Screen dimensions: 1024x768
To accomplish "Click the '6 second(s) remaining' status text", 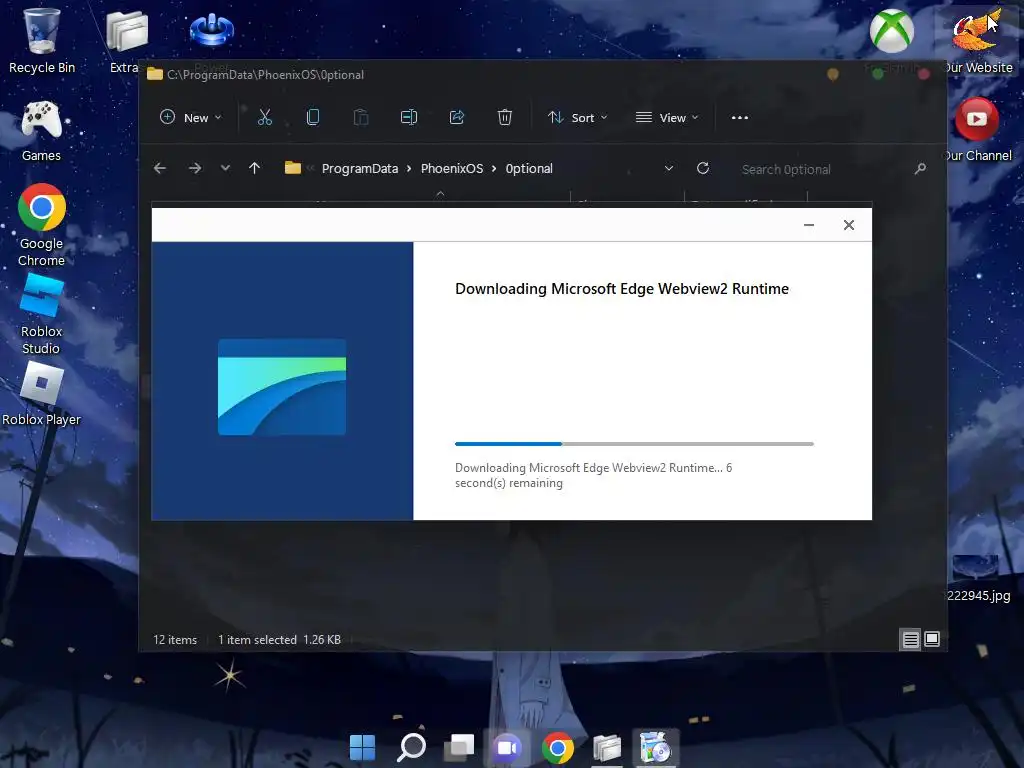I will [594, 475].
